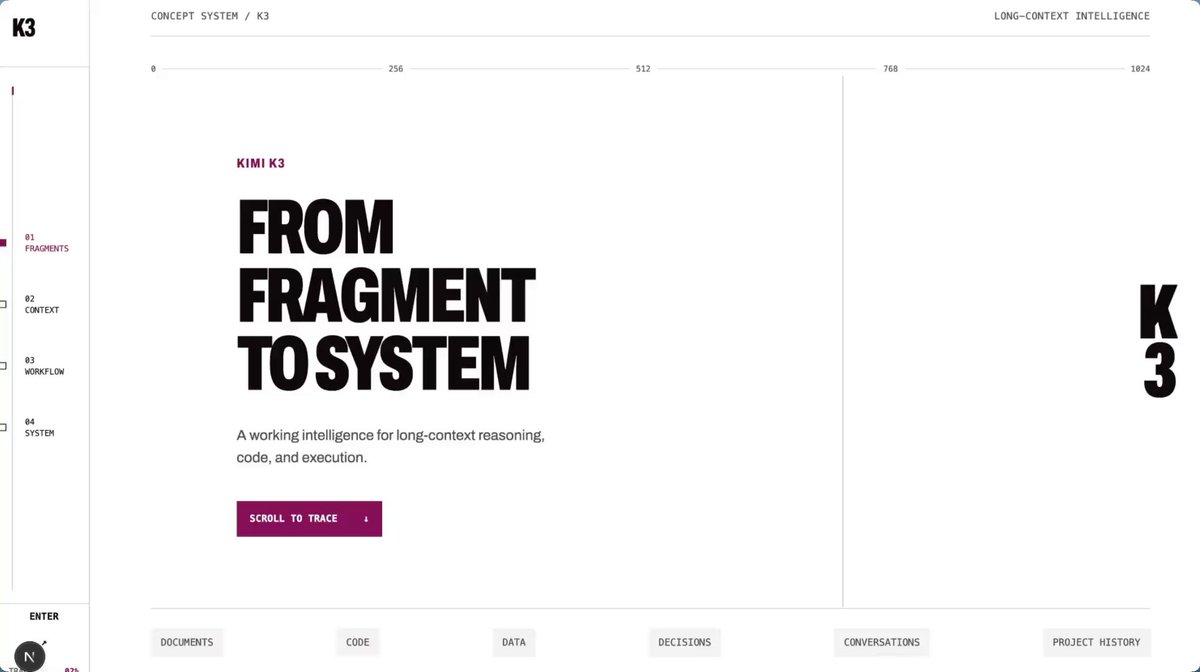The width and height of the screenshot is (1200, 672).
Task: Choose the Decisions tag
Action: (x=685, y=642)
